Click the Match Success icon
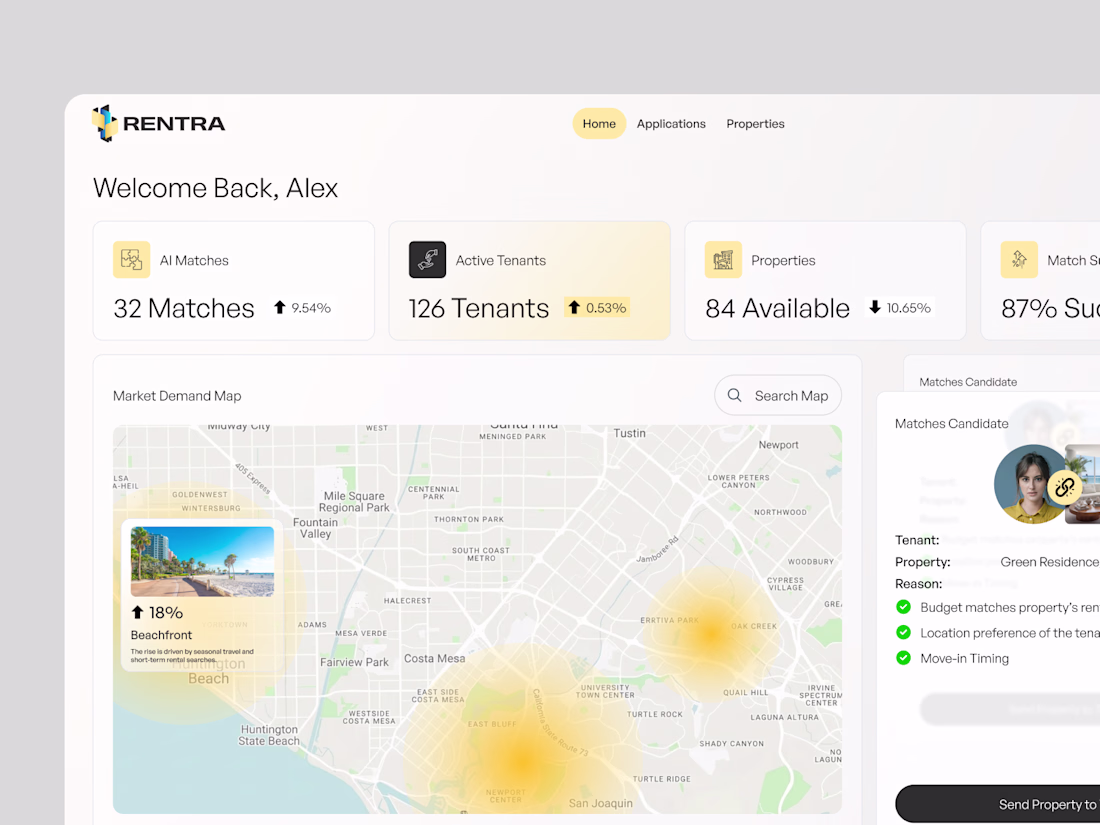Screen dimensions: 1100x825 pyautogui.click(x=1019, y=260)
